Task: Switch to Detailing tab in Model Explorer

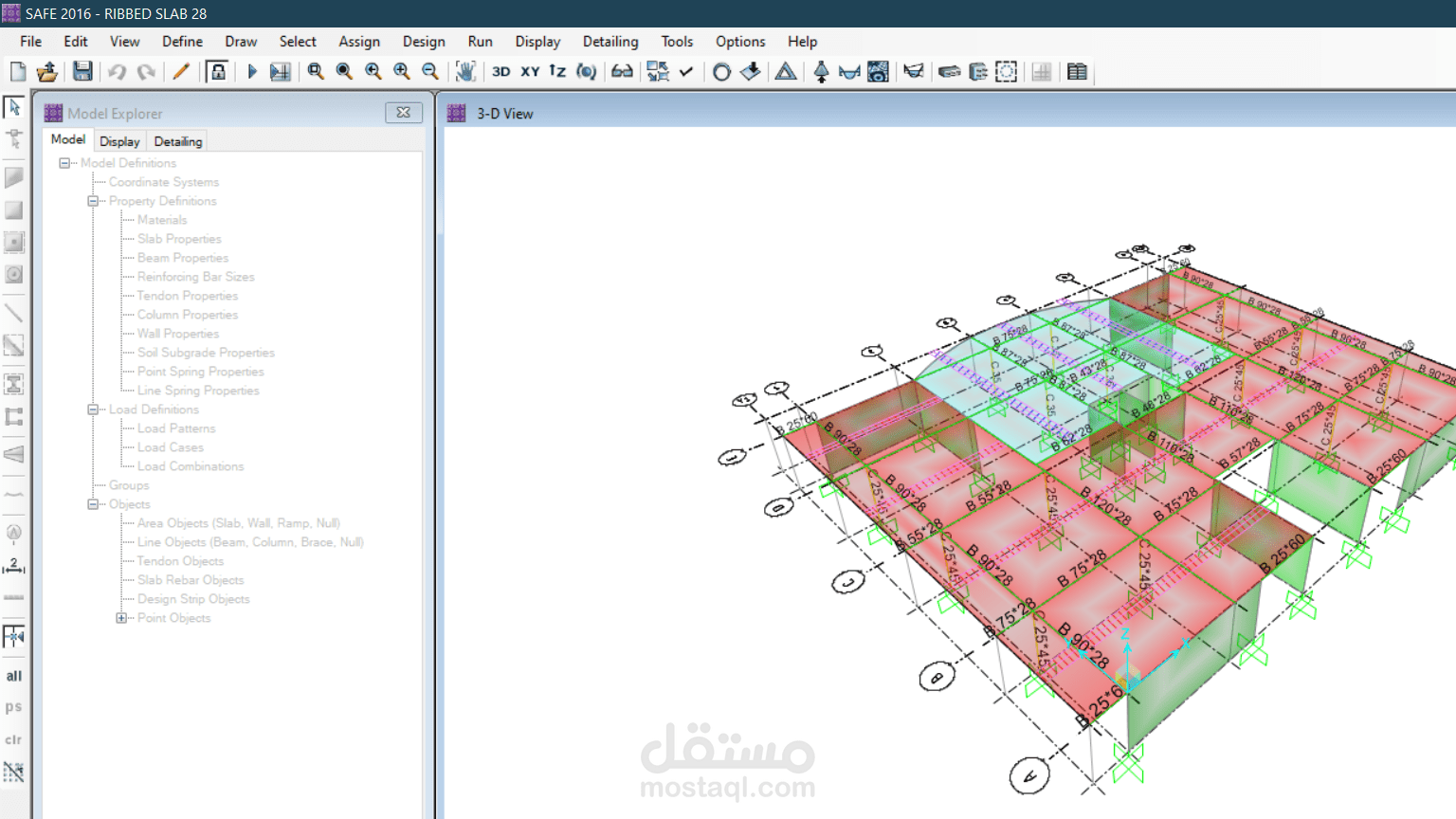Action: click(x=178, y=141)
